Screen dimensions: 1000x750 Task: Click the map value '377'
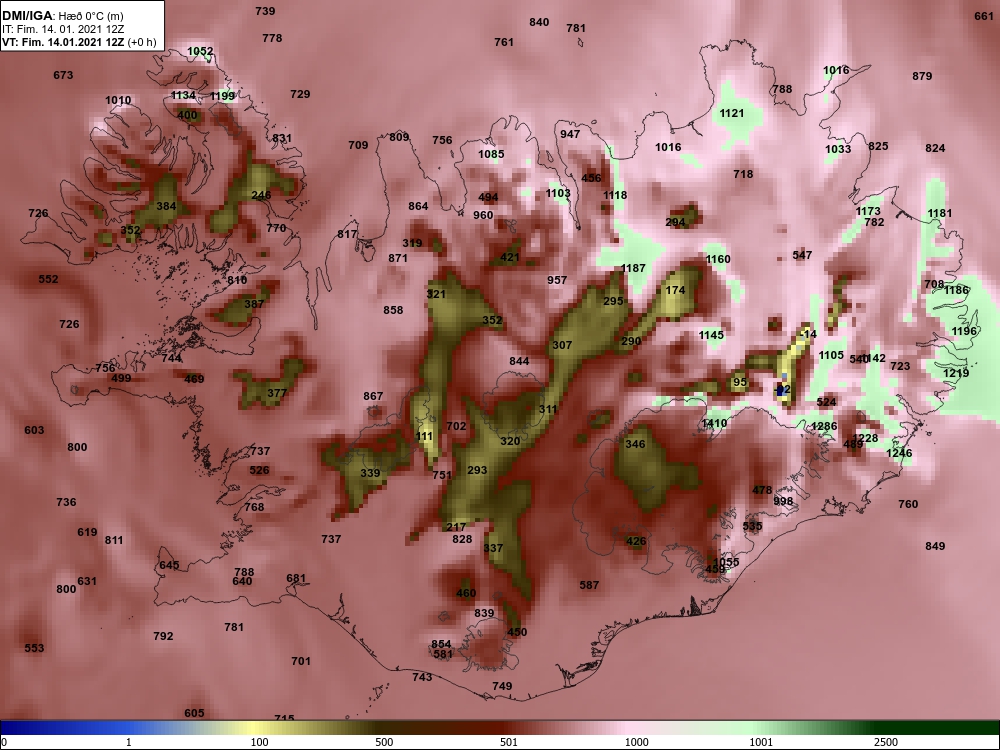(x=277, y=393)
